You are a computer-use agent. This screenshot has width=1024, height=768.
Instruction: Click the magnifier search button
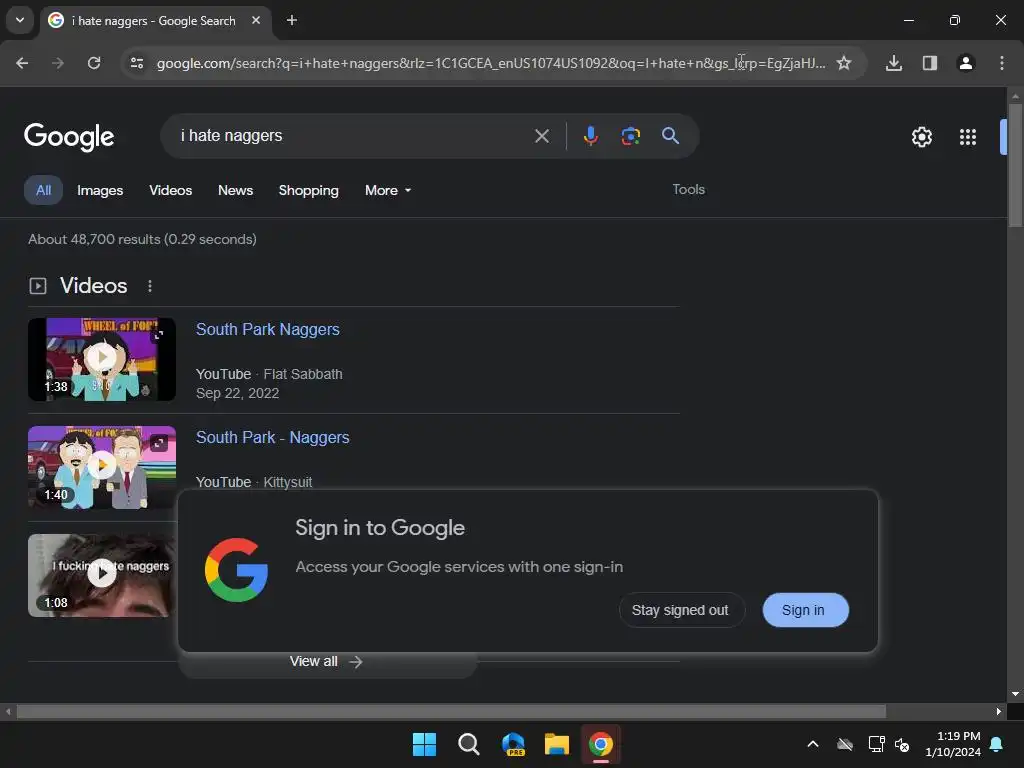(670, 136)
